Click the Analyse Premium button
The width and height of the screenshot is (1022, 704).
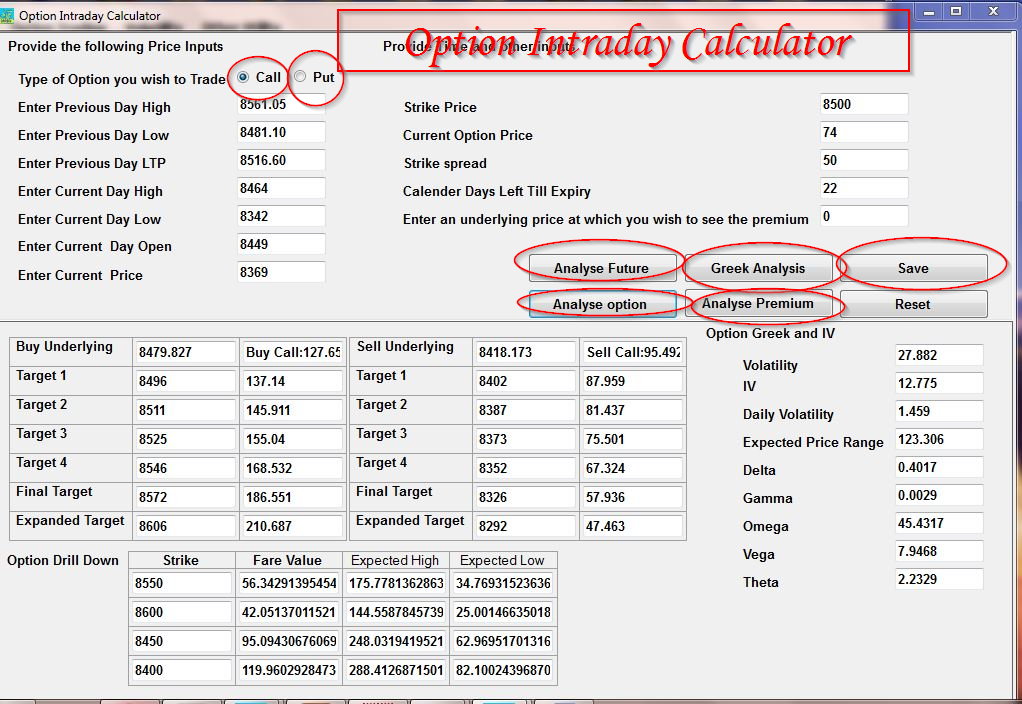758,304
